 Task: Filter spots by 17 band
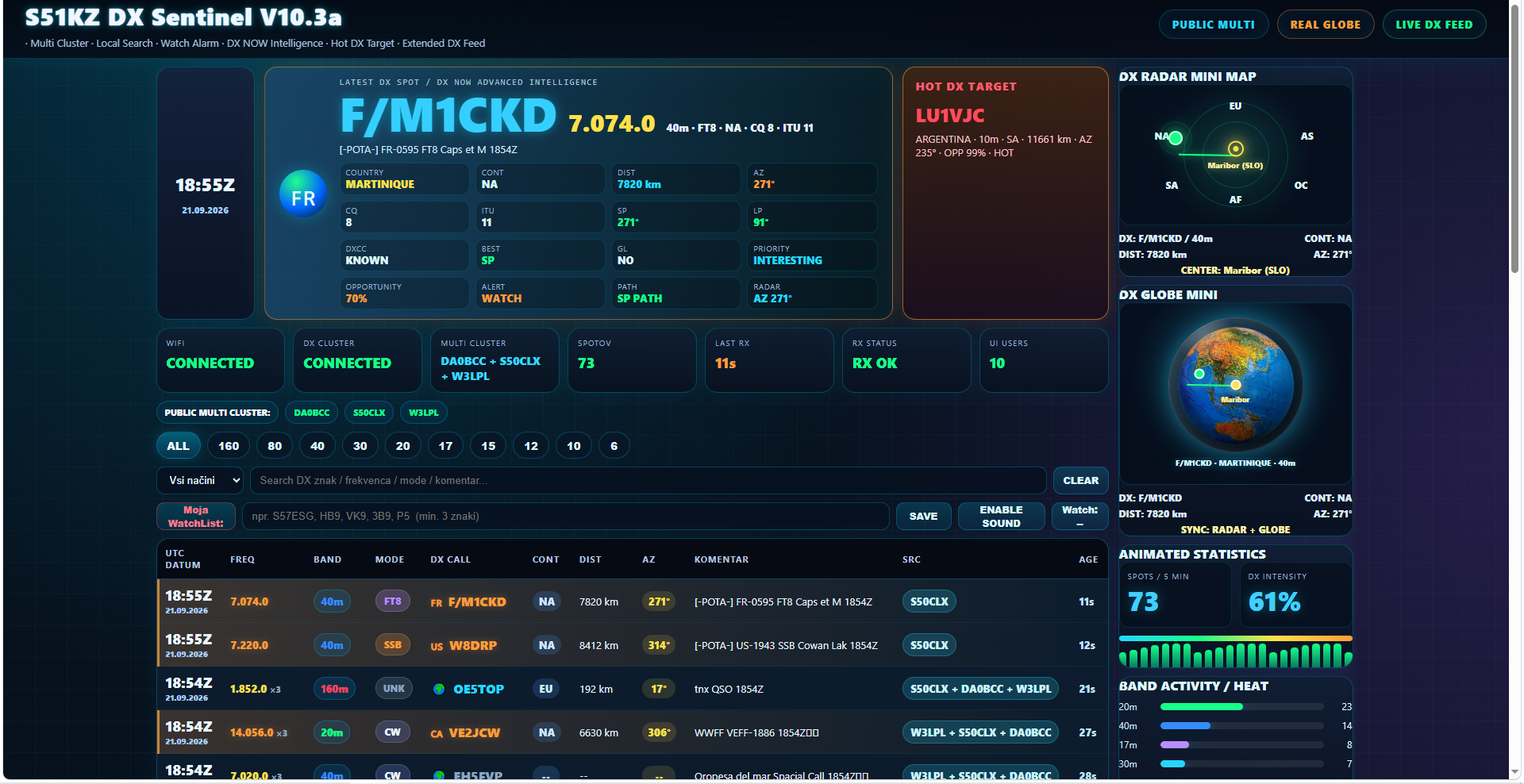(446, 446)
